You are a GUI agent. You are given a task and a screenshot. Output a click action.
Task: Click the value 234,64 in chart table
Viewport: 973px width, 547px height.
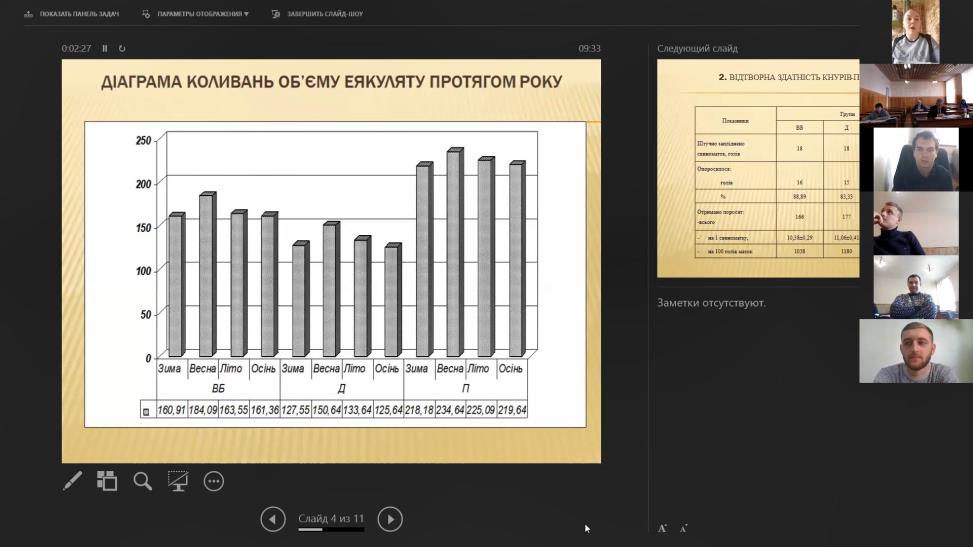(450, 410)
